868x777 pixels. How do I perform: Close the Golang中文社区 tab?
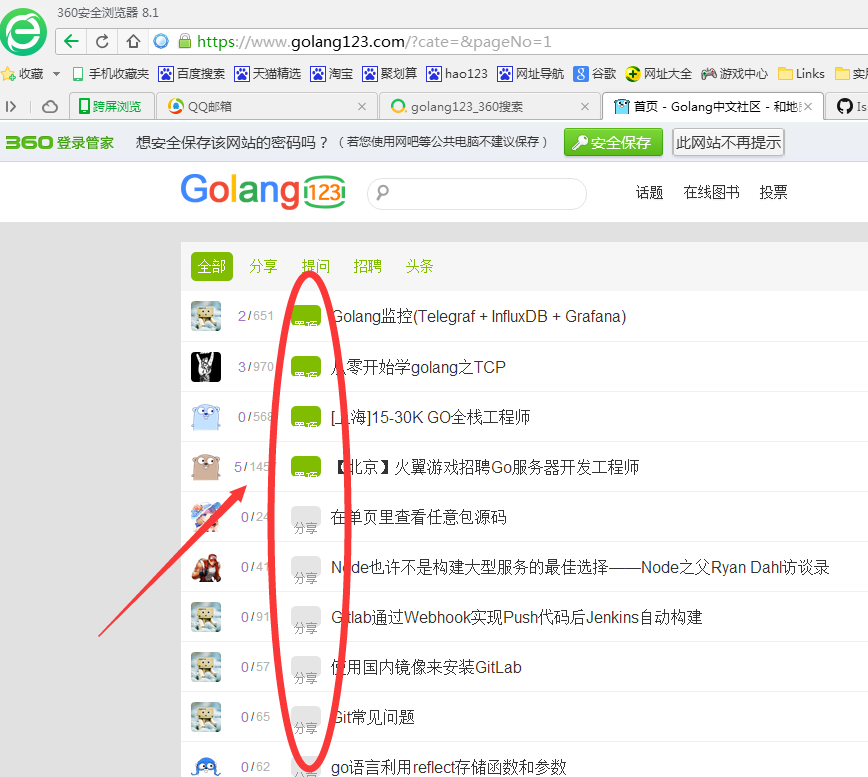click(808, 106)
